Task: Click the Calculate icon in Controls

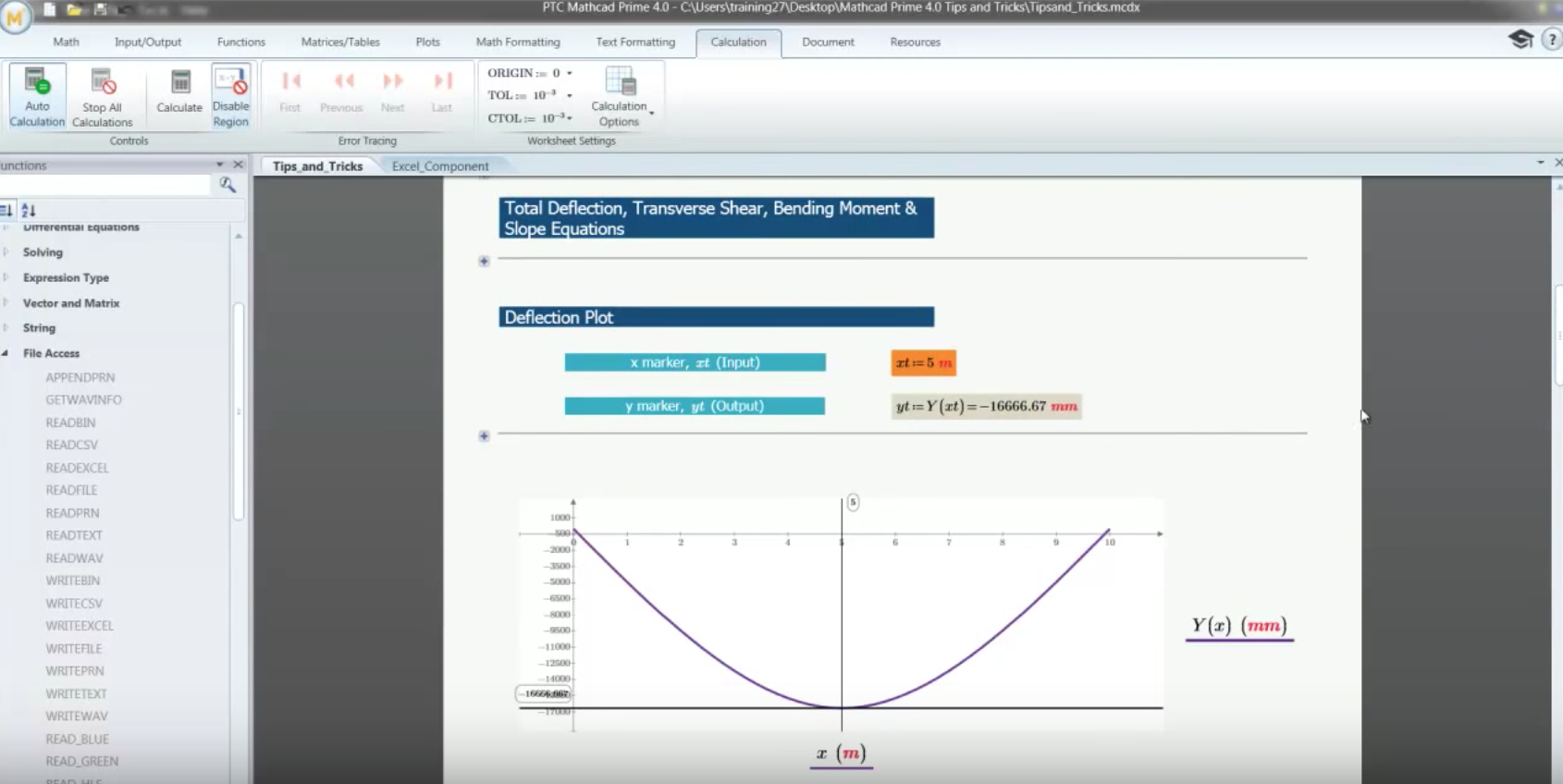Action: (179, 92)
